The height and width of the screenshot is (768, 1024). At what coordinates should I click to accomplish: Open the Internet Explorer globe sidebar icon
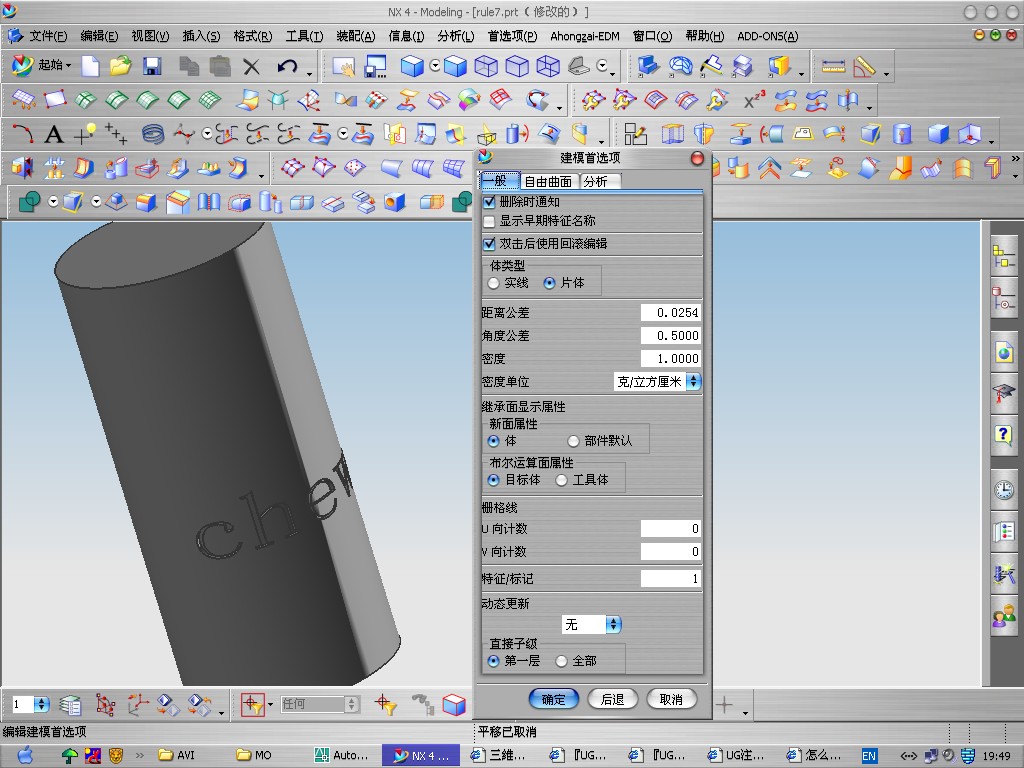pyautogui.click(x=1004, y=353)
